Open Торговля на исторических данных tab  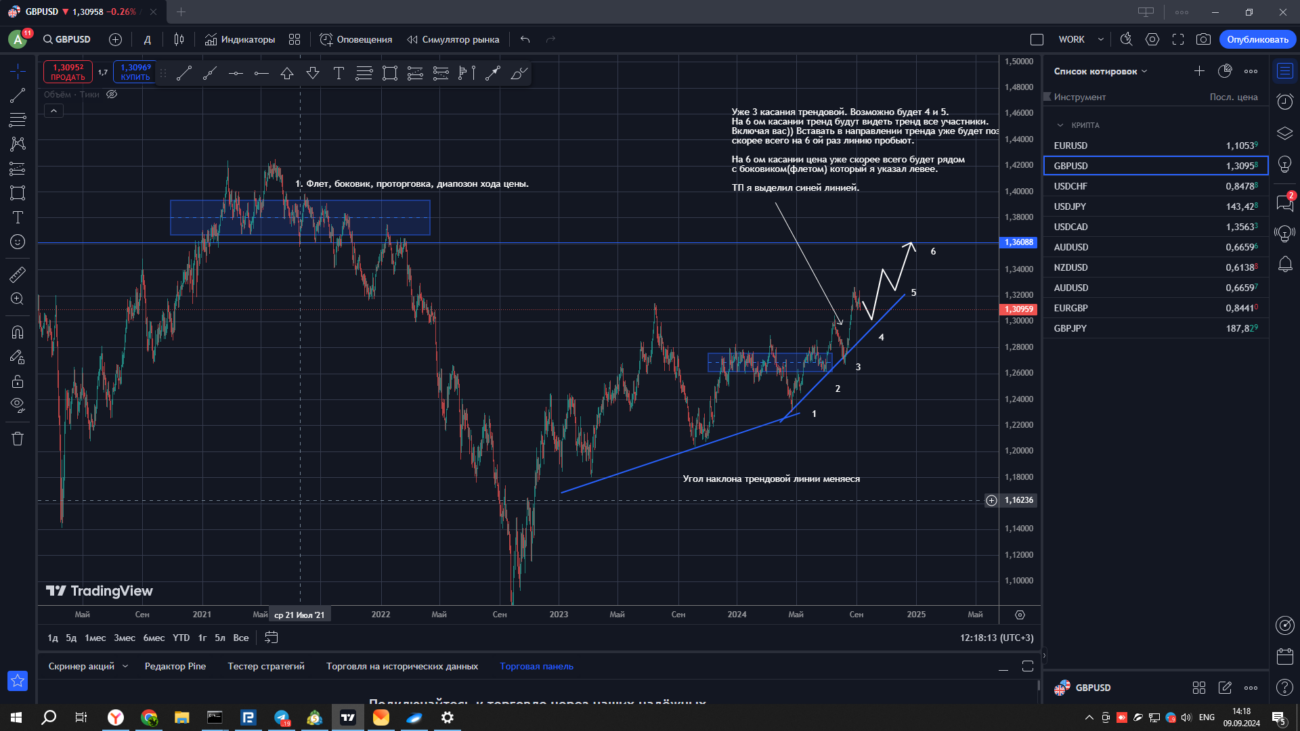[x=402, y=666]
